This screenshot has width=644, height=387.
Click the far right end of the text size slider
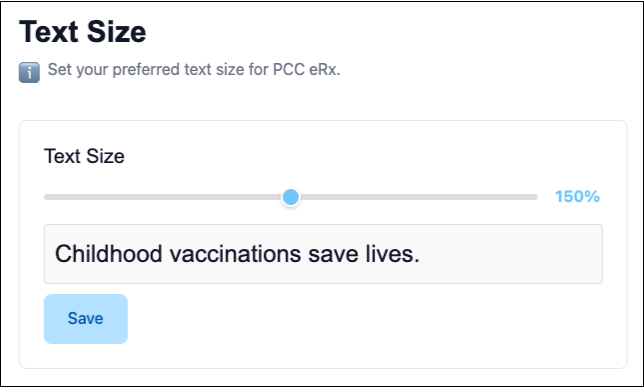536,197
